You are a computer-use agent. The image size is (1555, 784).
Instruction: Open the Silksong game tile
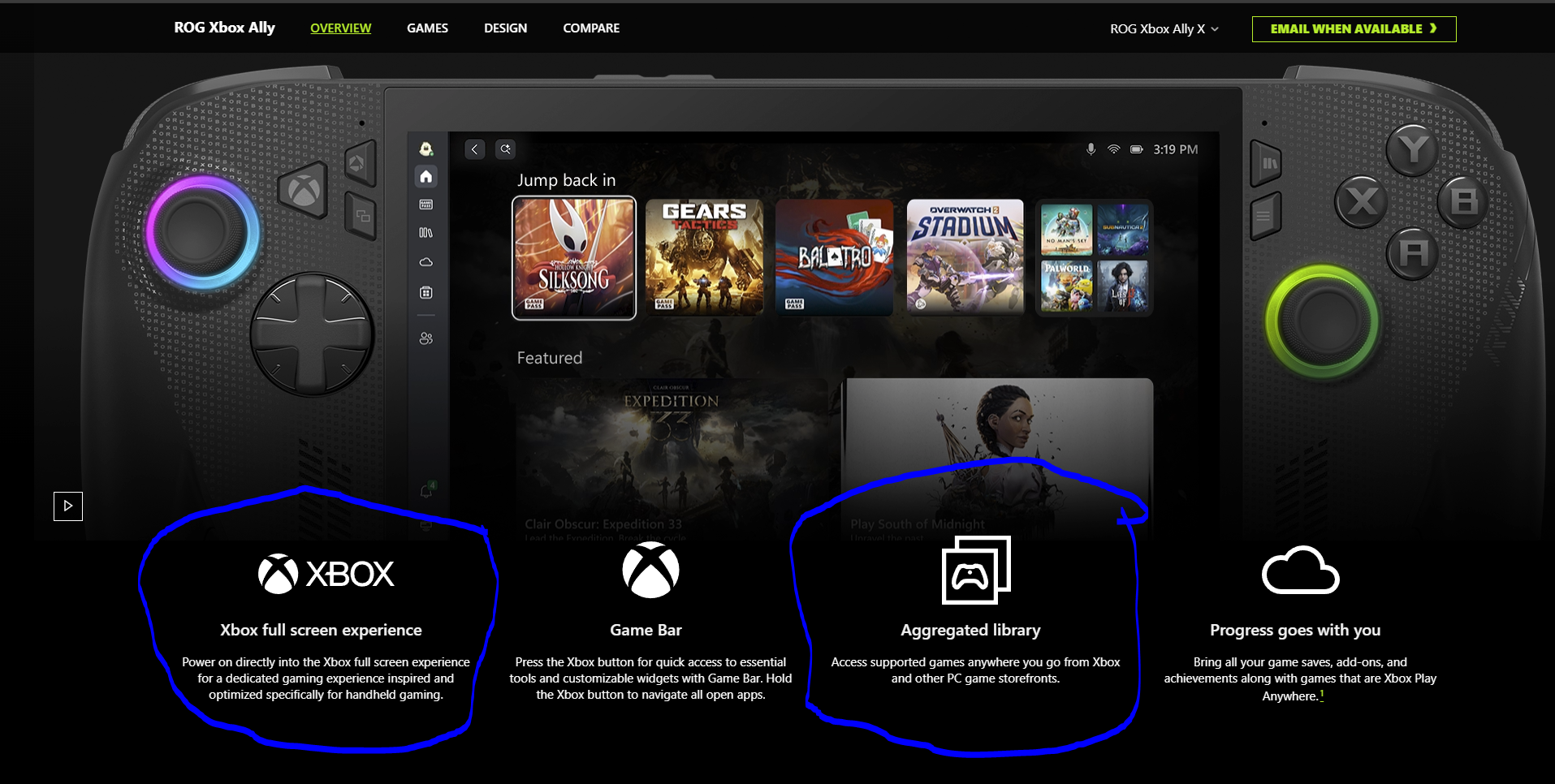coord(574,258)
